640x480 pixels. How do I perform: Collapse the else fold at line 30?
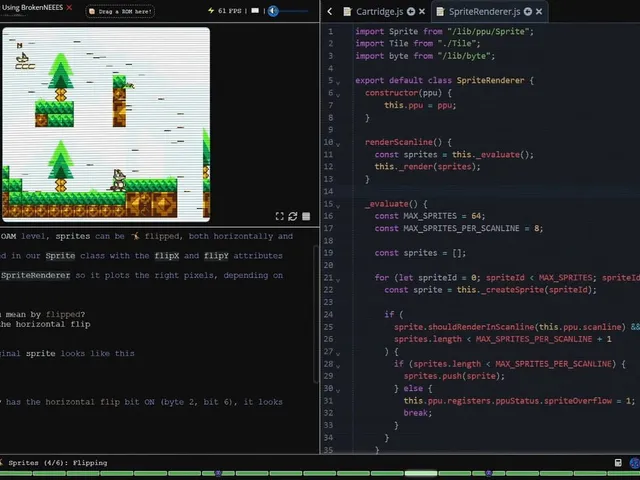(x=338, y=390)
